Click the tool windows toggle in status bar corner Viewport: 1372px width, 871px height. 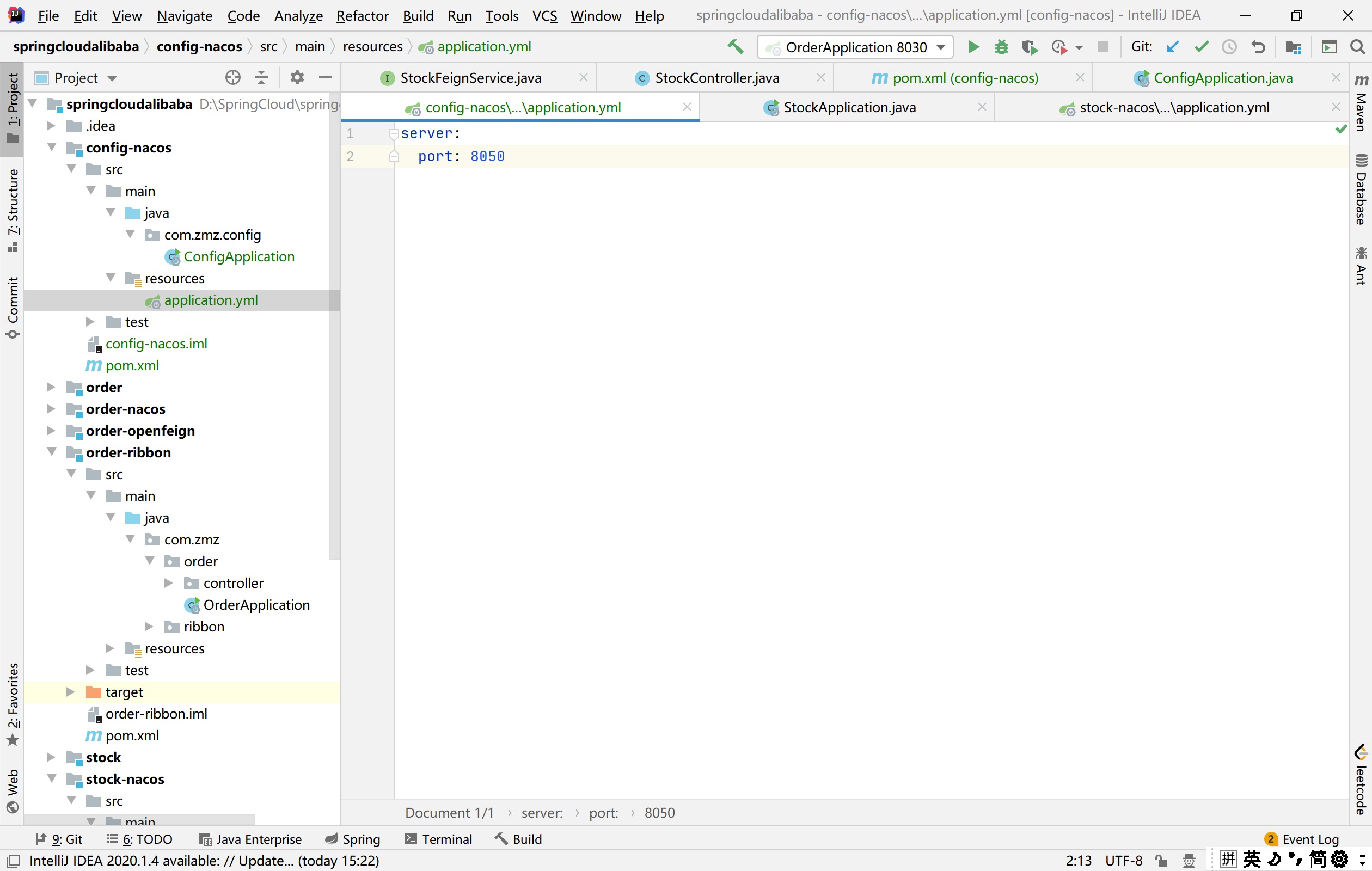click(x=13, y=861)
